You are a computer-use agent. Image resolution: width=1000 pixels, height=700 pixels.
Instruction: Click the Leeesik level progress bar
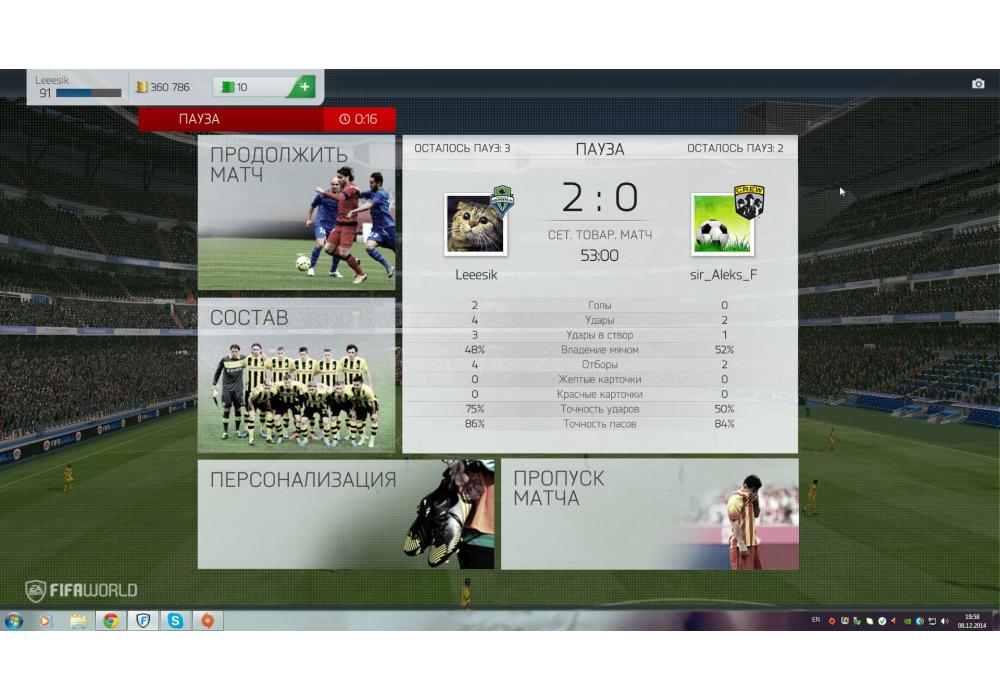89,93
